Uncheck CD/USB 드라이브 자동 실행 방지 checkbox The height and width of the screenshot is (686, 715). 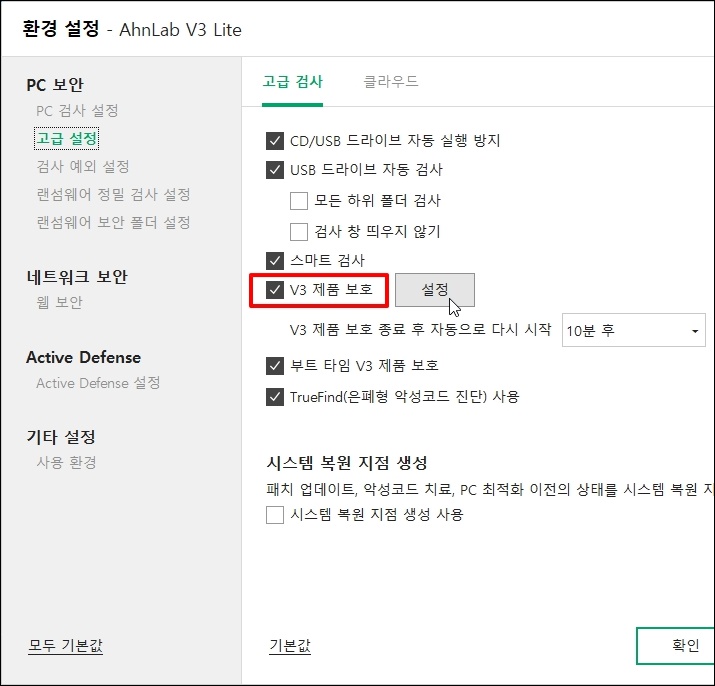275,141
